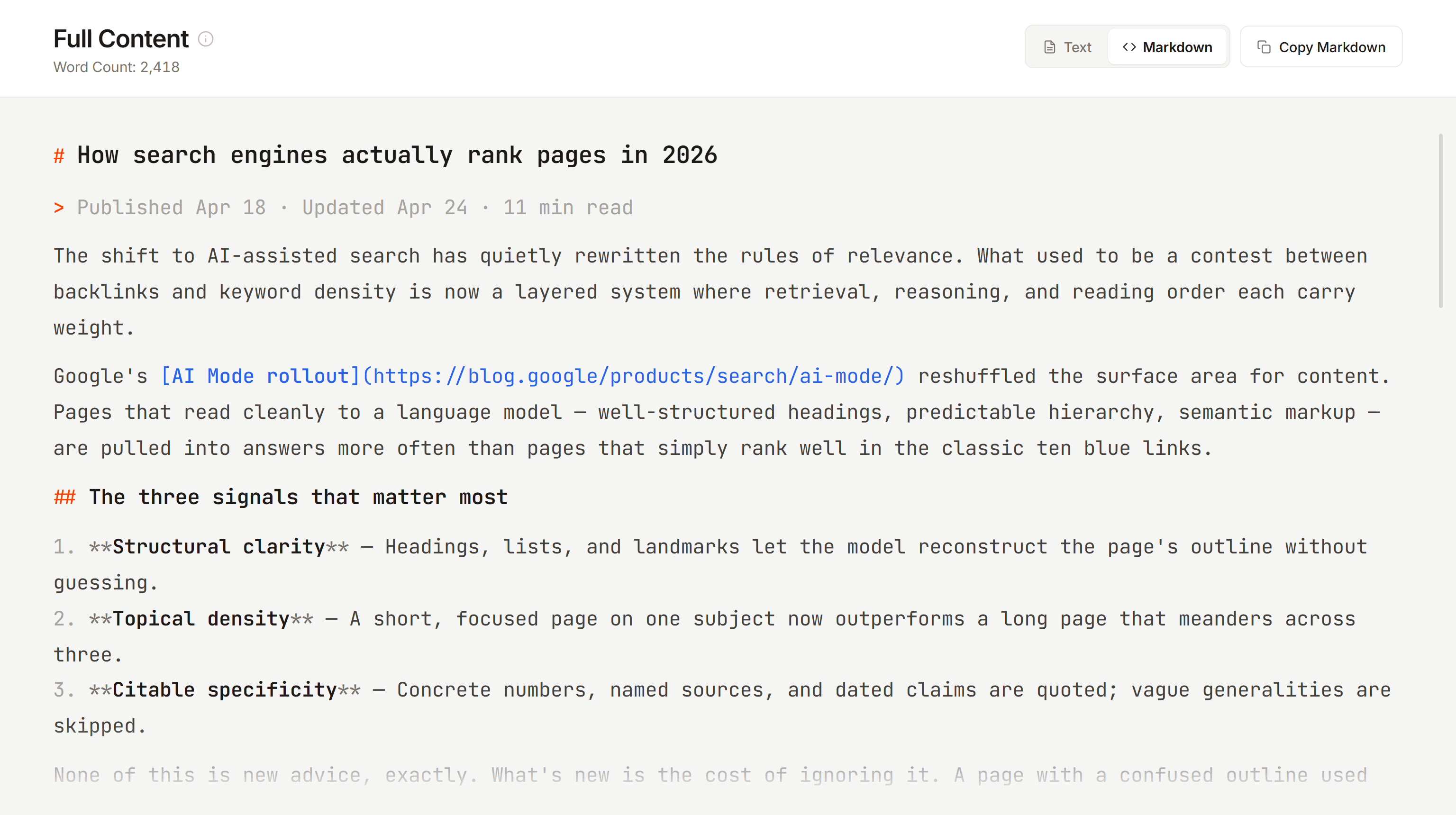
Task: Click the 'Topical density' list item
Action: (705, 636)
